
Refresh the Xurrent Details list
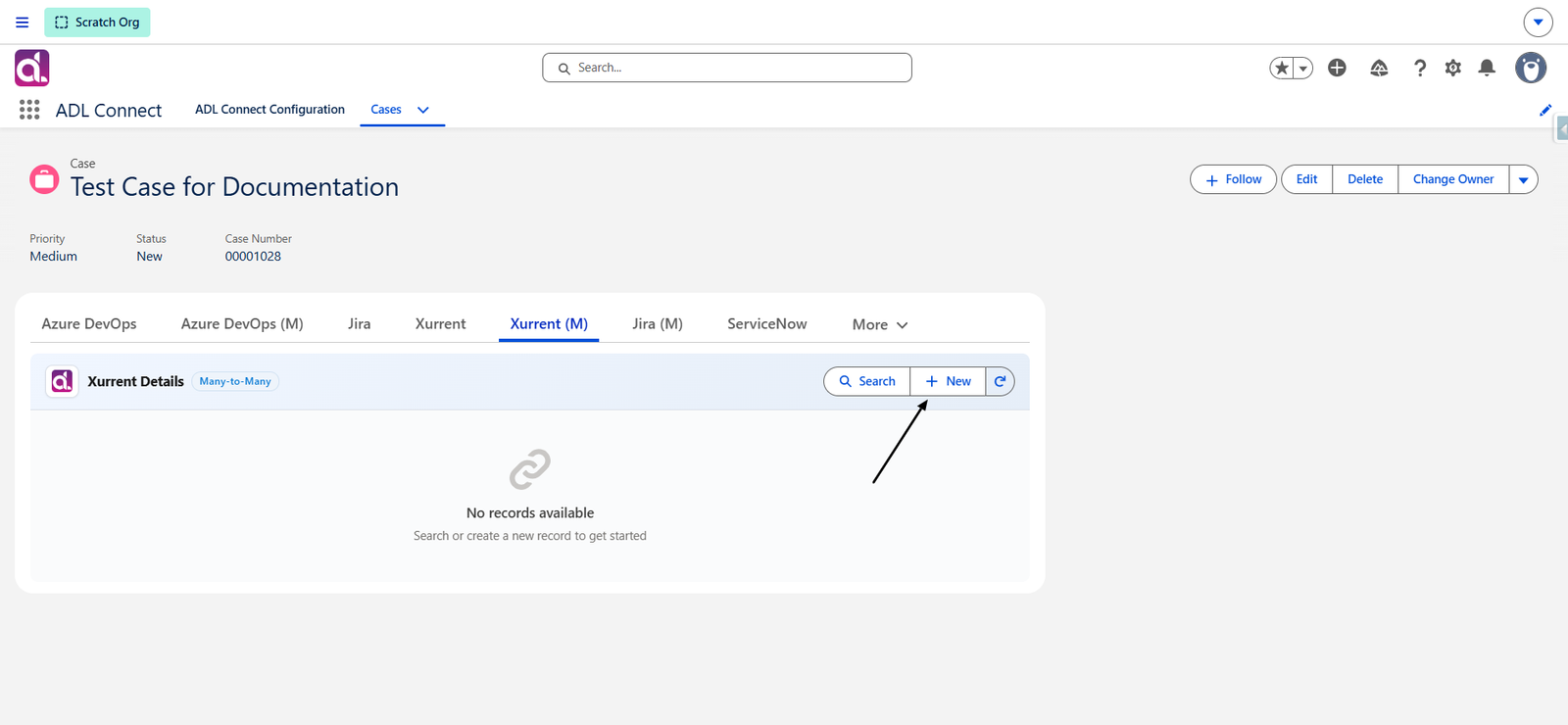point(1000,381)
